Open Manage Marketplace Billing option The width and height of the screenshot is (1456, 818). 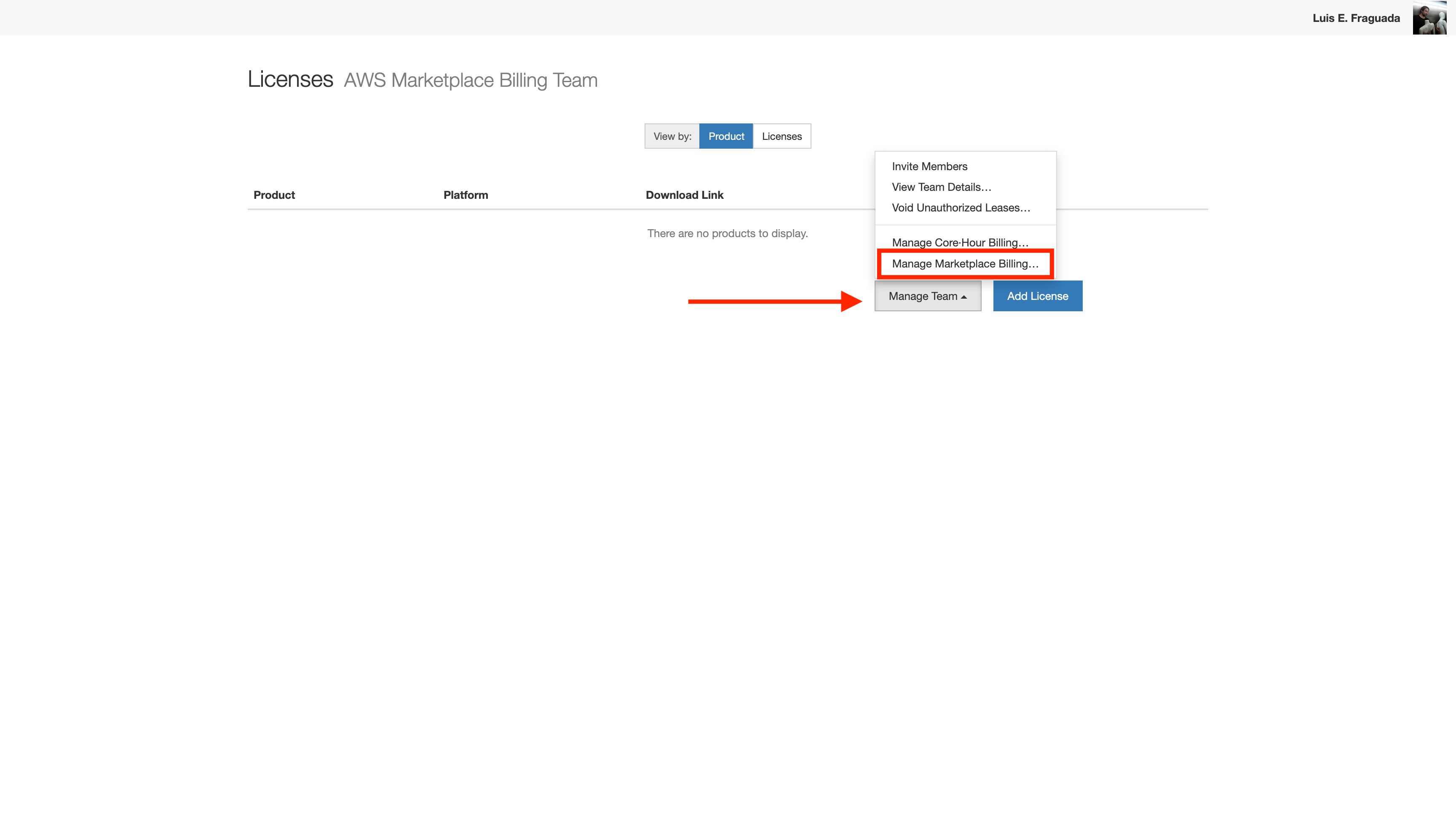(965, 264)
